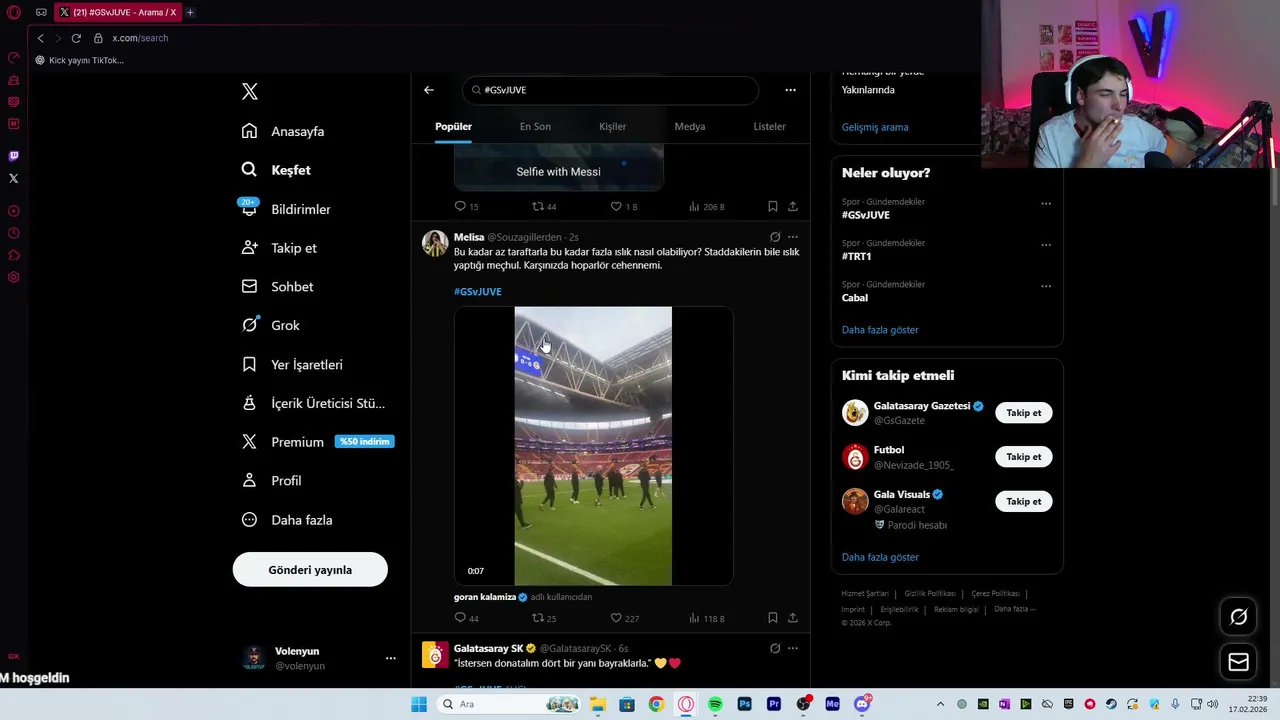Open Grok from X sidebar
This screenshot has width=1280, height=720.
[271, 325]
